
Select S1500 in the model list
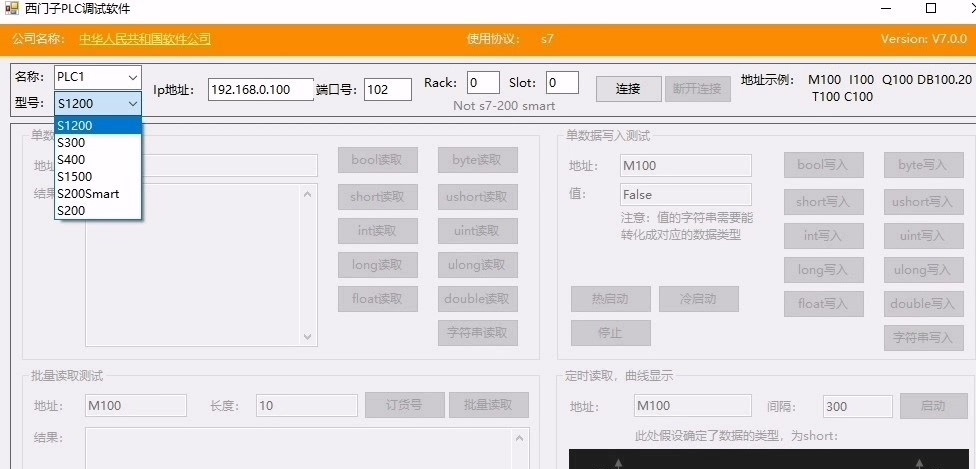click(98, 176)
